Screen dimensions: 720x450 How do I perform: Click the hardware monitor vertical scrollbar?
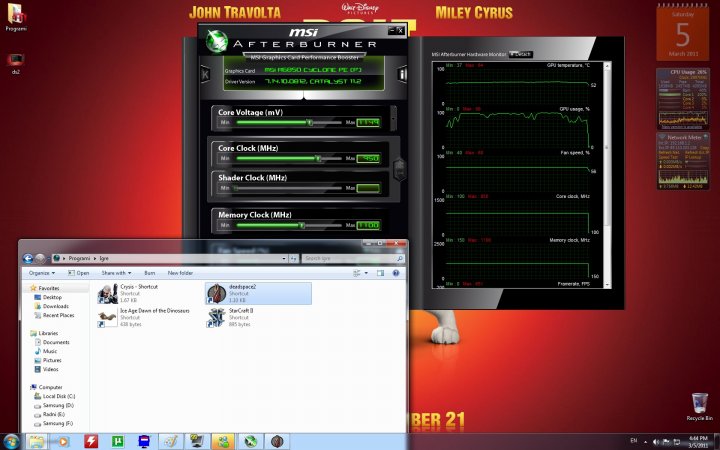coord(607,174)
